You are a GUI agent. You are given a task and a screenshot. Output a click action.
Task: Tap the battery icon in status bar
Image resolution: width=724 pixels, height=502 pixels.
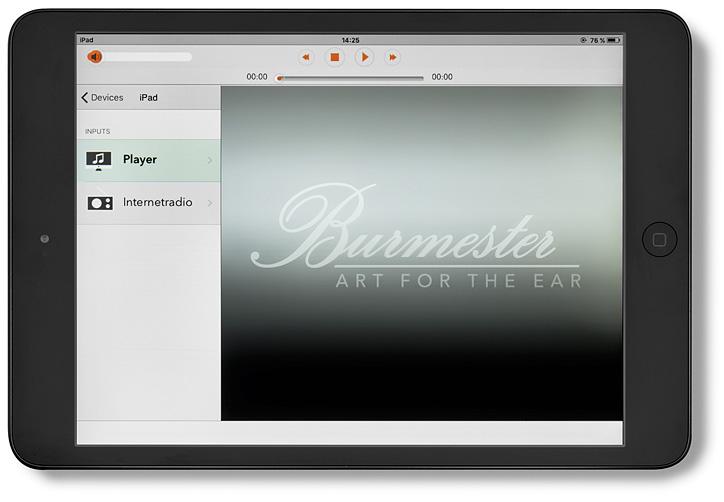(x=613, y=40)
